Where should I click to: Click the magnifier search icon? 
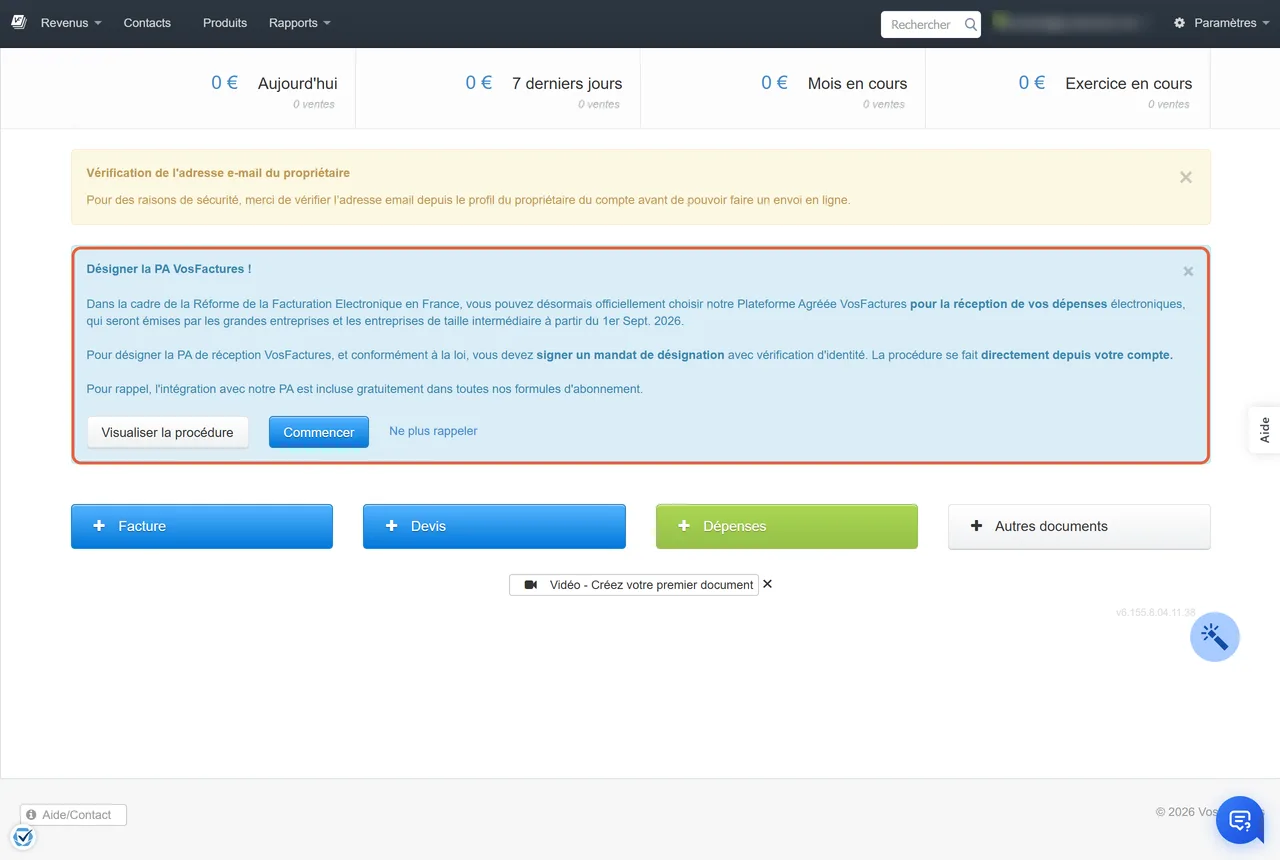970,24
